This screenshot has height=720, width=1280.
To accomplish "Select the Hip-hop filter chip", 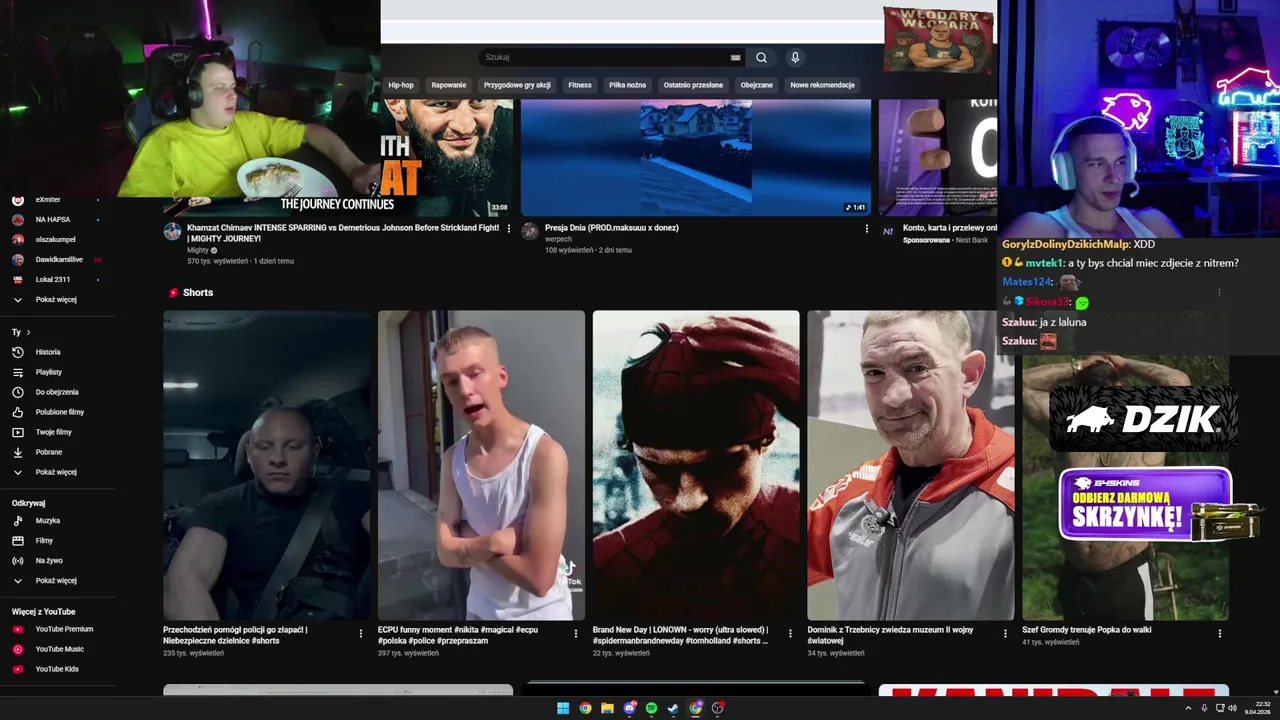I will pyautogui.click(x=401, y=85).
